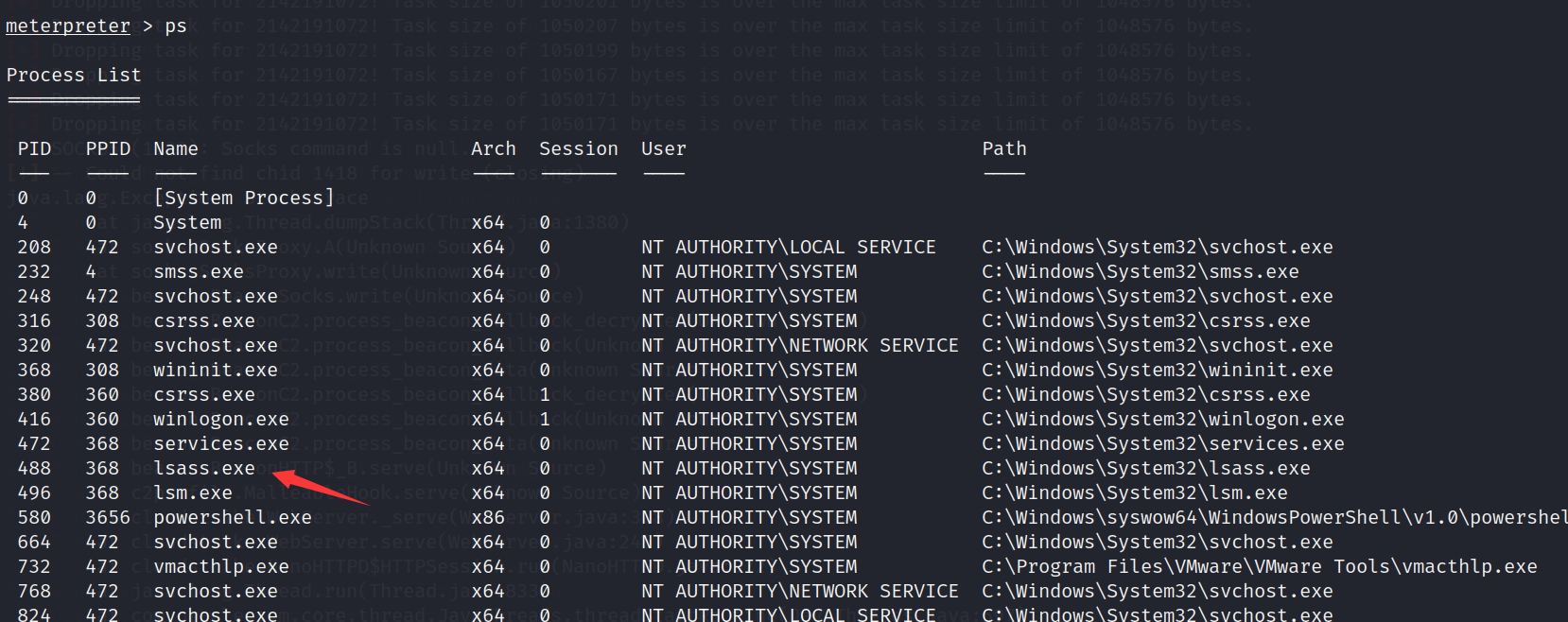This screenshot has width=1568, height=622.
Task: Click PID 232 of the smss.exe row
Action: coord(34,271)
